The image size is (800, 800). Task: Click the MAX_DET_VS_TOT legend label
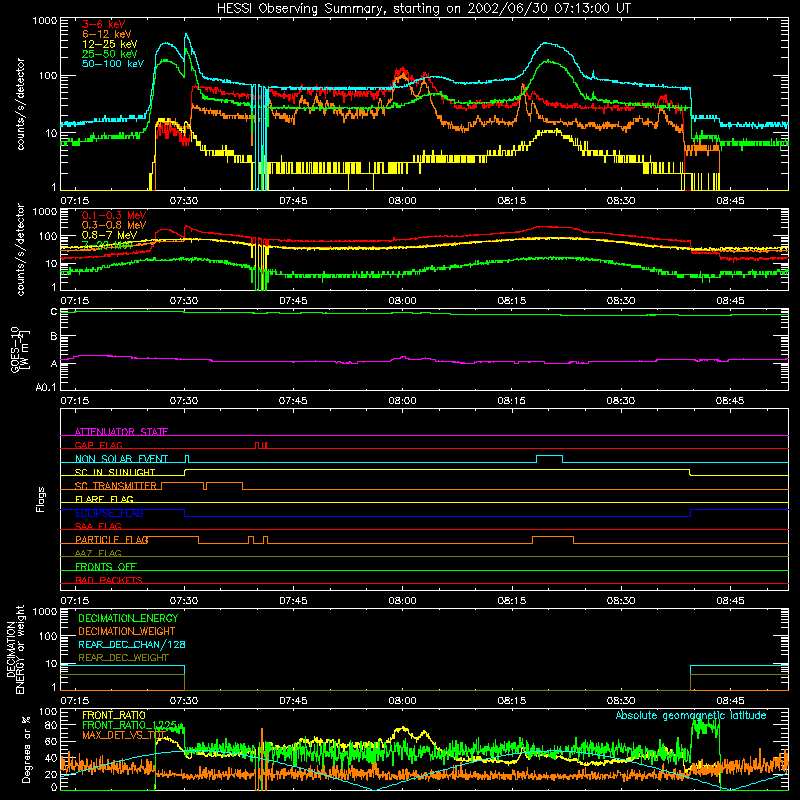pos(123,735)
